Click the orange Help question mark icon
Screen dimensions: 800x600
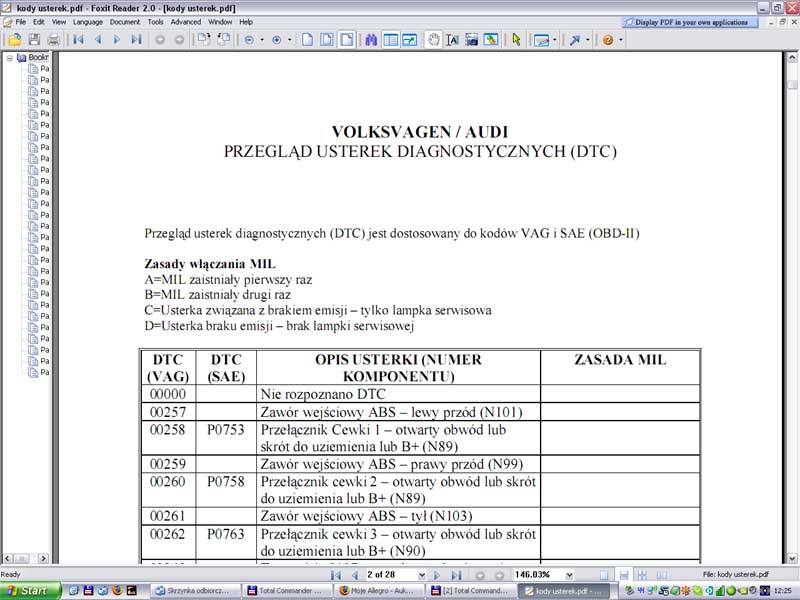click(x=608, y=40)
